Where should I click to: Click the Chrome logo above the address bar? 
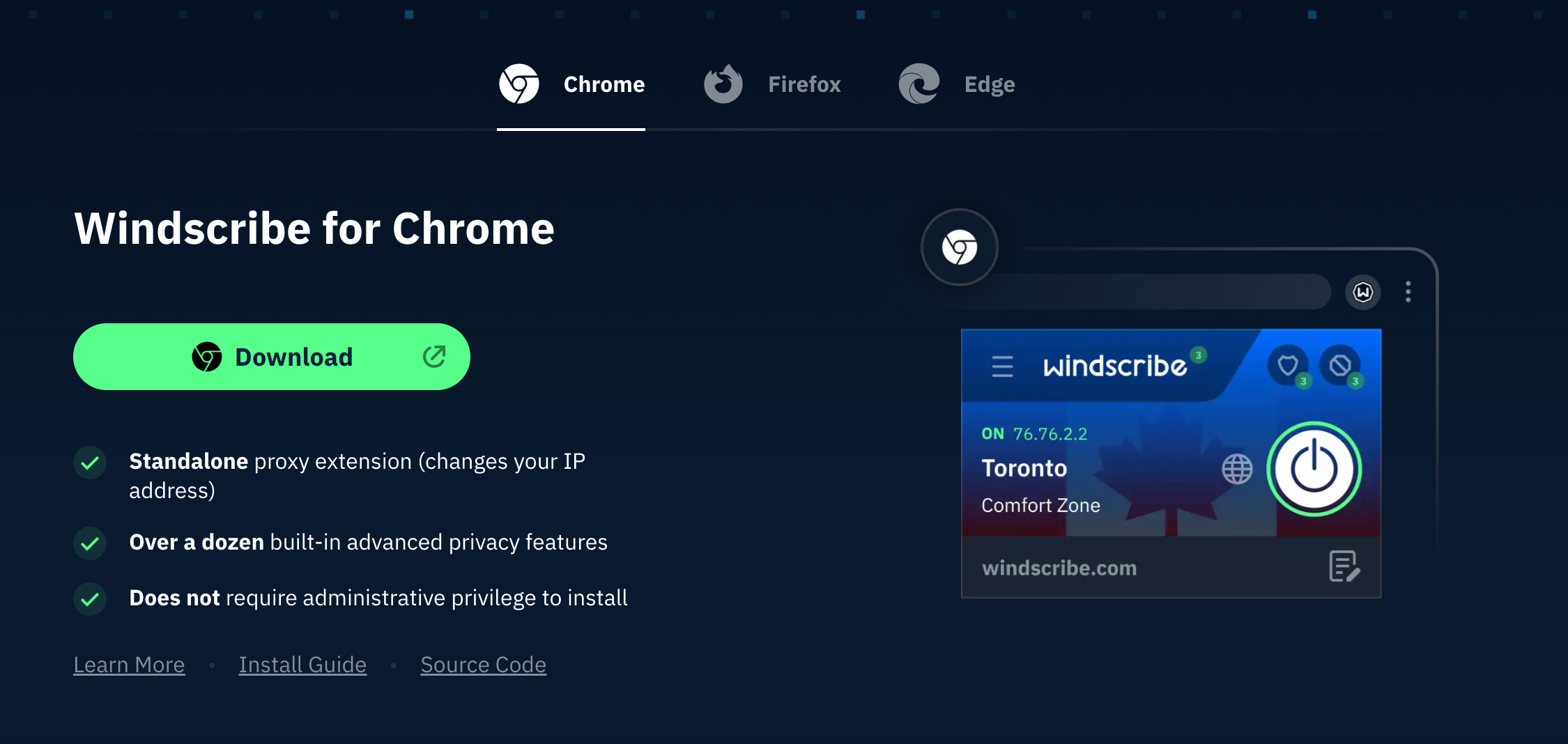pos(960,248)
